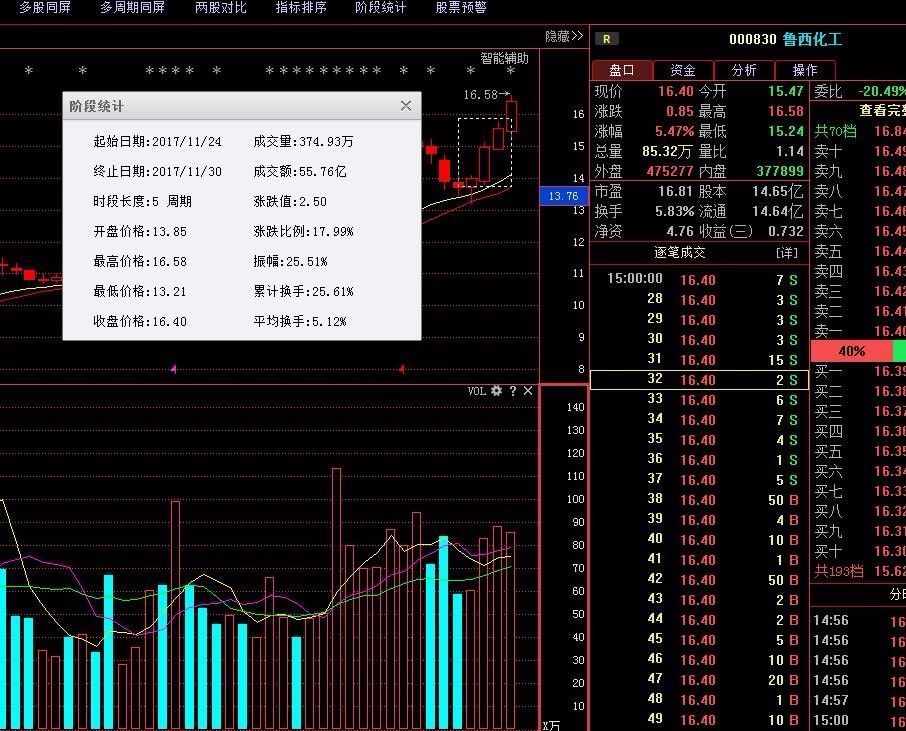Click 查看完整 order book link

882,110
